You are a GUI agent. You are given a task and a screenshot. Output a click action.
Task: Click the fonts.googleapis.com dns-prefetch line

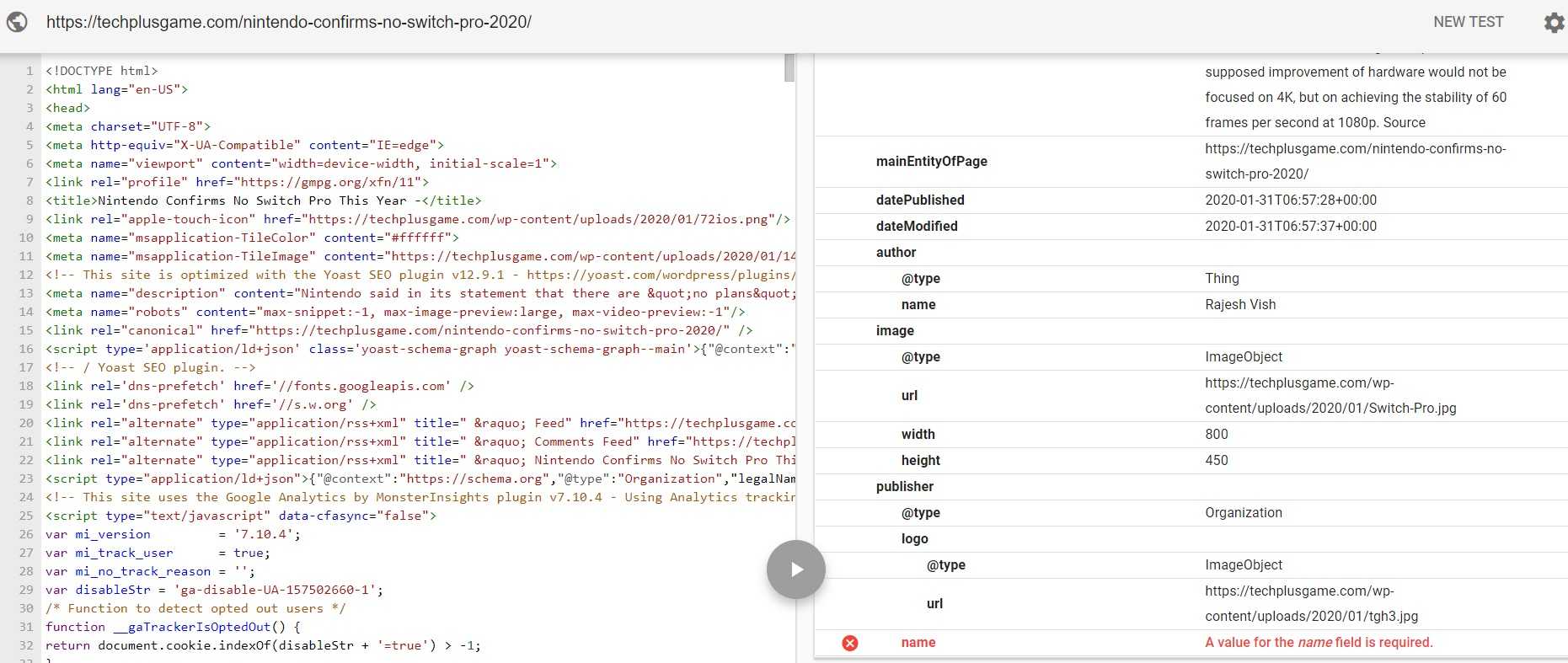point(260,386)
